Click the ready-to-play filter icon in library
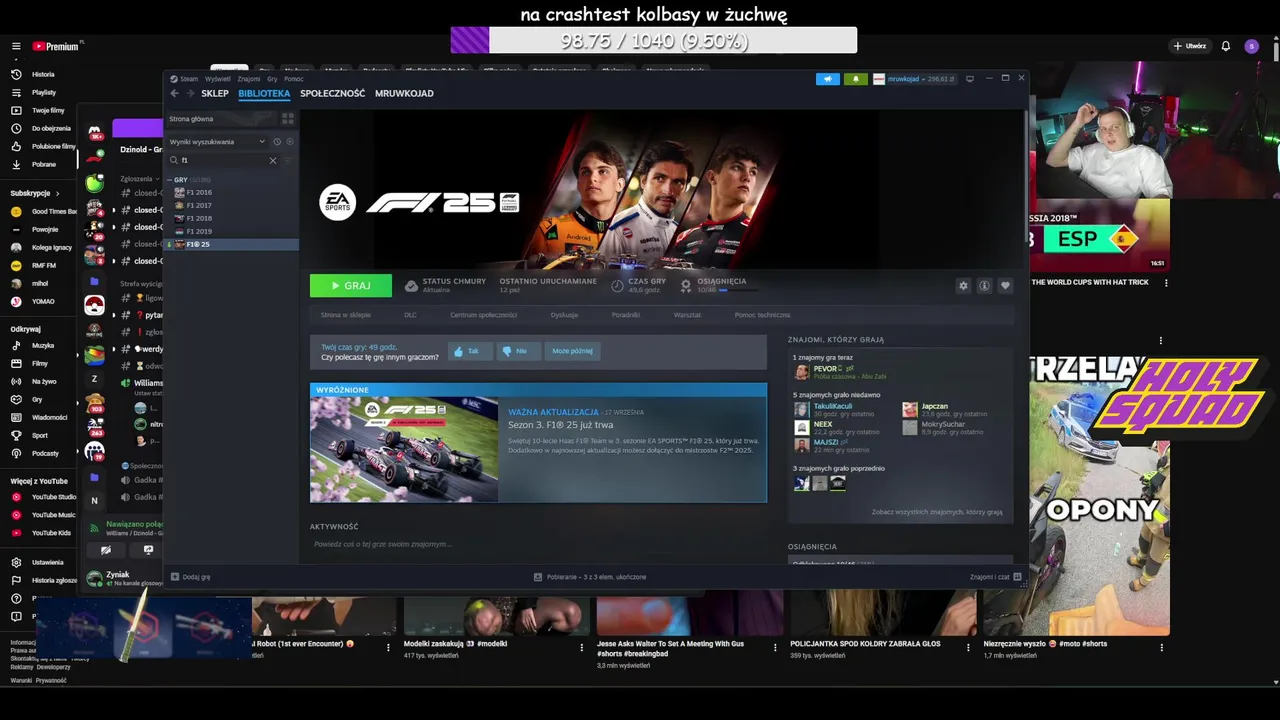Viewport: 1280px width, 720px height. (289, 142)
